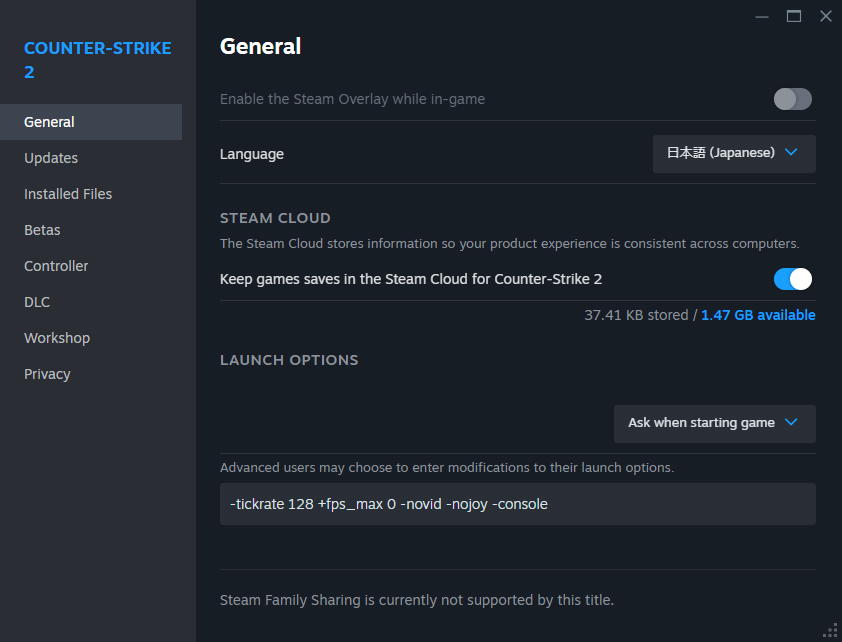Maximize the properties window
842x642 pixels.
pos(794,17)
